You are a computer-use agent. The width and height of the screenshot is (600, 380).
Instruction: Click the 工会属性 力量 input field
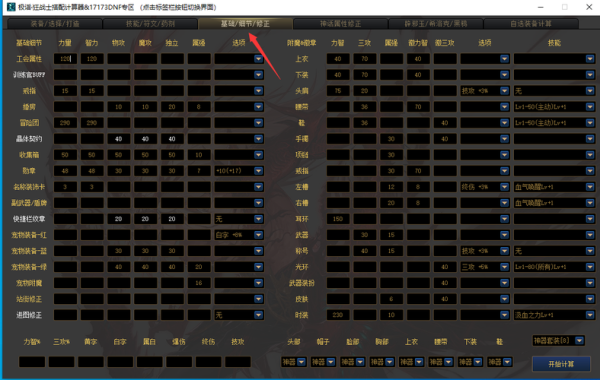65,59
